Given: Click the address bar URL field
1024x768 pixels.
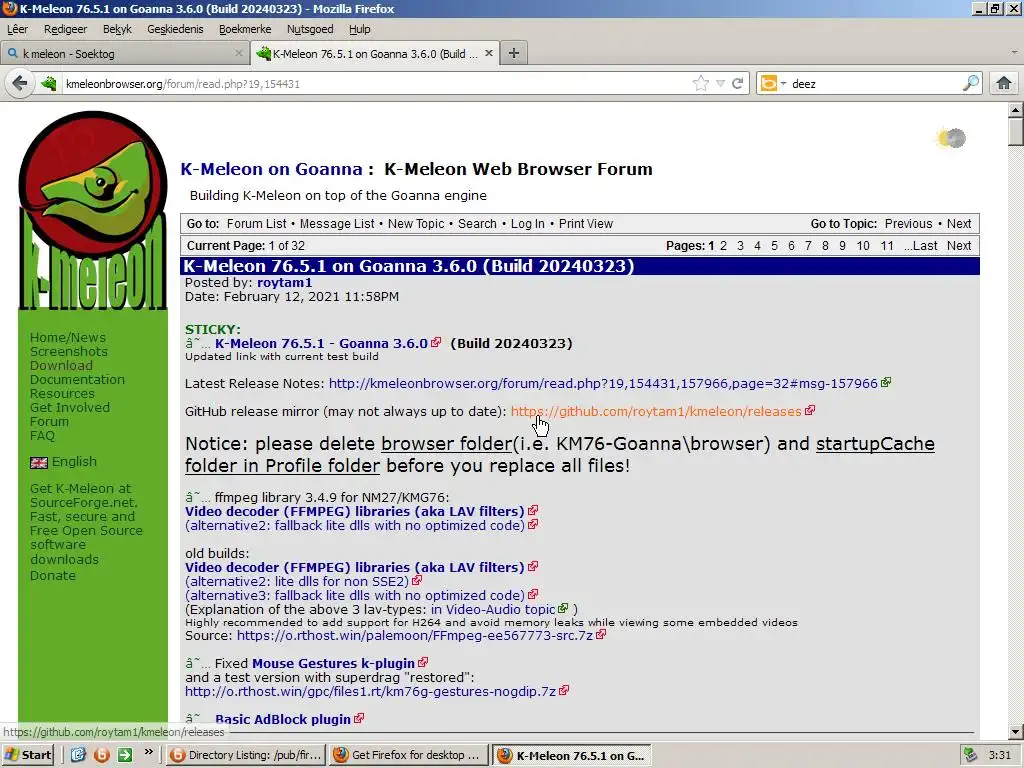Looking at the screenshot, I should (376, 84).
